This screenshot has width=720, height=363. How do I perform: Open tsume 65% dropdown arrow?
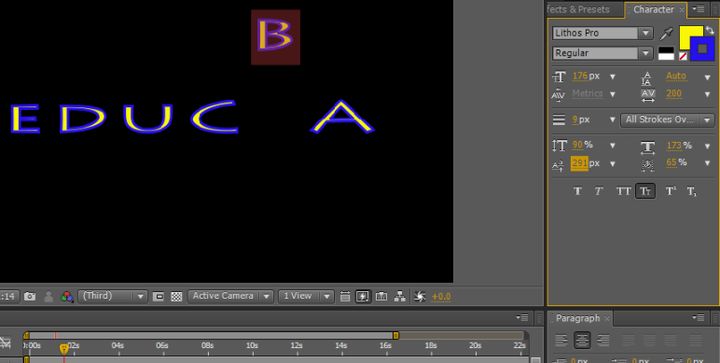(x=707, y=163)
